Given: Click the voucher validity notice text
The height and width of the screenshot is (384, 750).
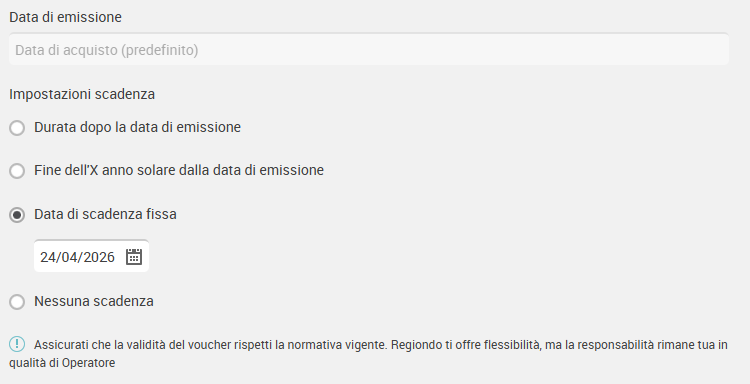Looking at the screenshot, I should coord(368,353).
